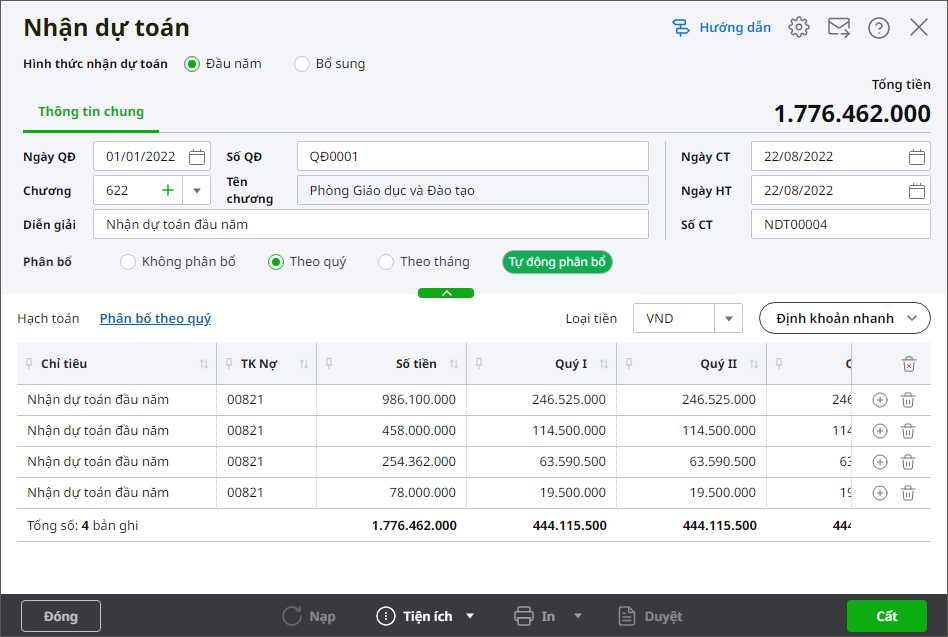Add row after 986.100.000 row
The image size is (948, 637).
[880, 400]
